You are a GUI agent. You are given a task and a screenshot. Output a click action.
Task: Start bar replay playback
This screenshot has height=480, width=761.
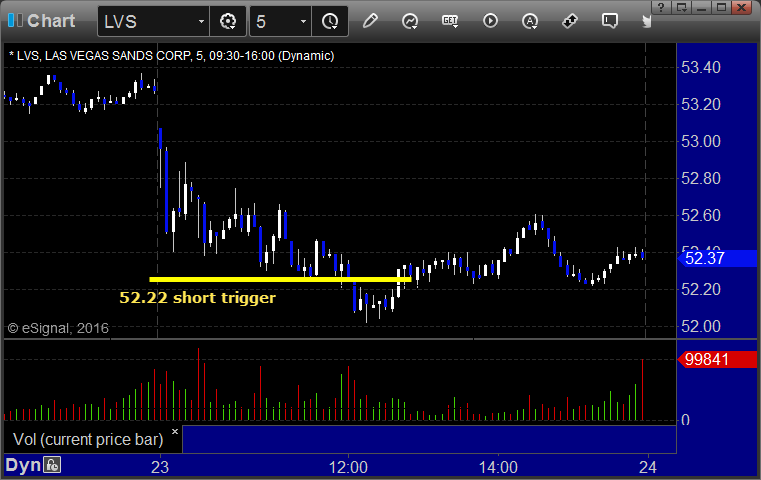[490, 21]
